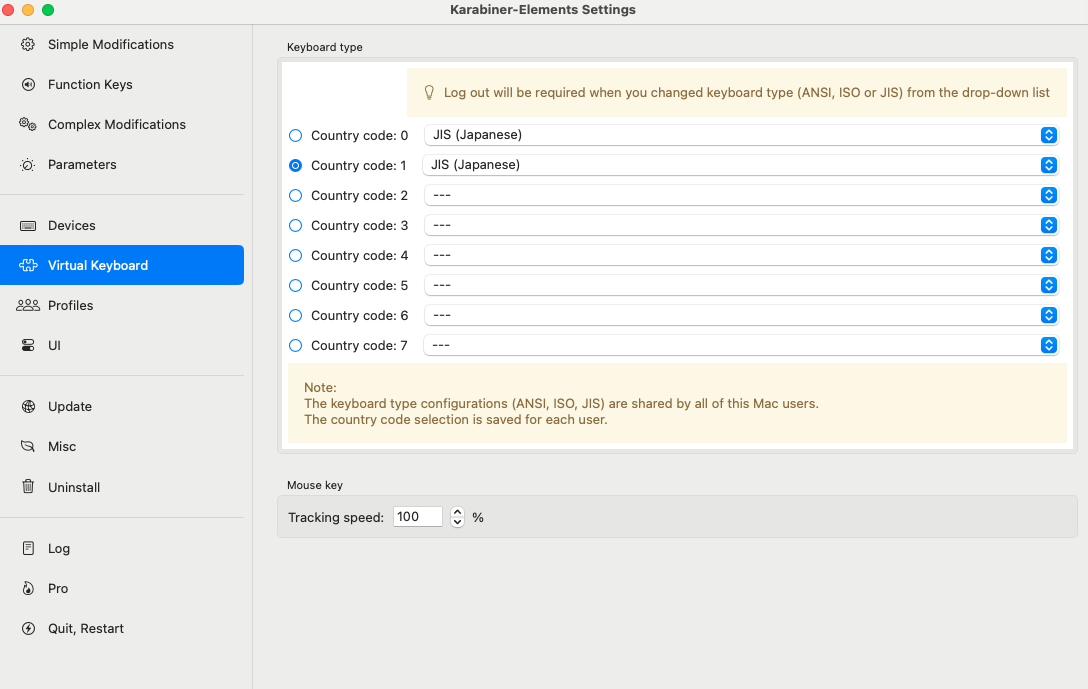Image resolution: width=1088 pixels, height=689 pixels.
Task: Open the Pro settings page
Action: coord(58,589)
